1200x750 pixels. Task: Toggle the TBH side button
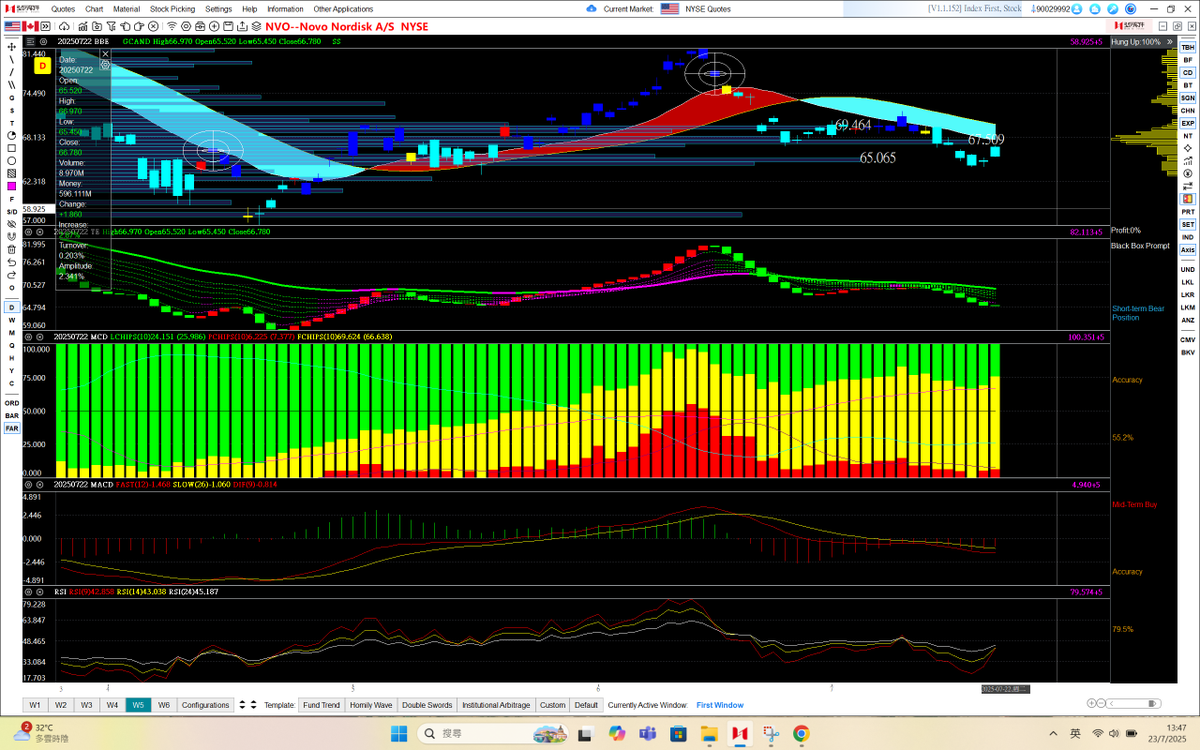point(1187,47)
